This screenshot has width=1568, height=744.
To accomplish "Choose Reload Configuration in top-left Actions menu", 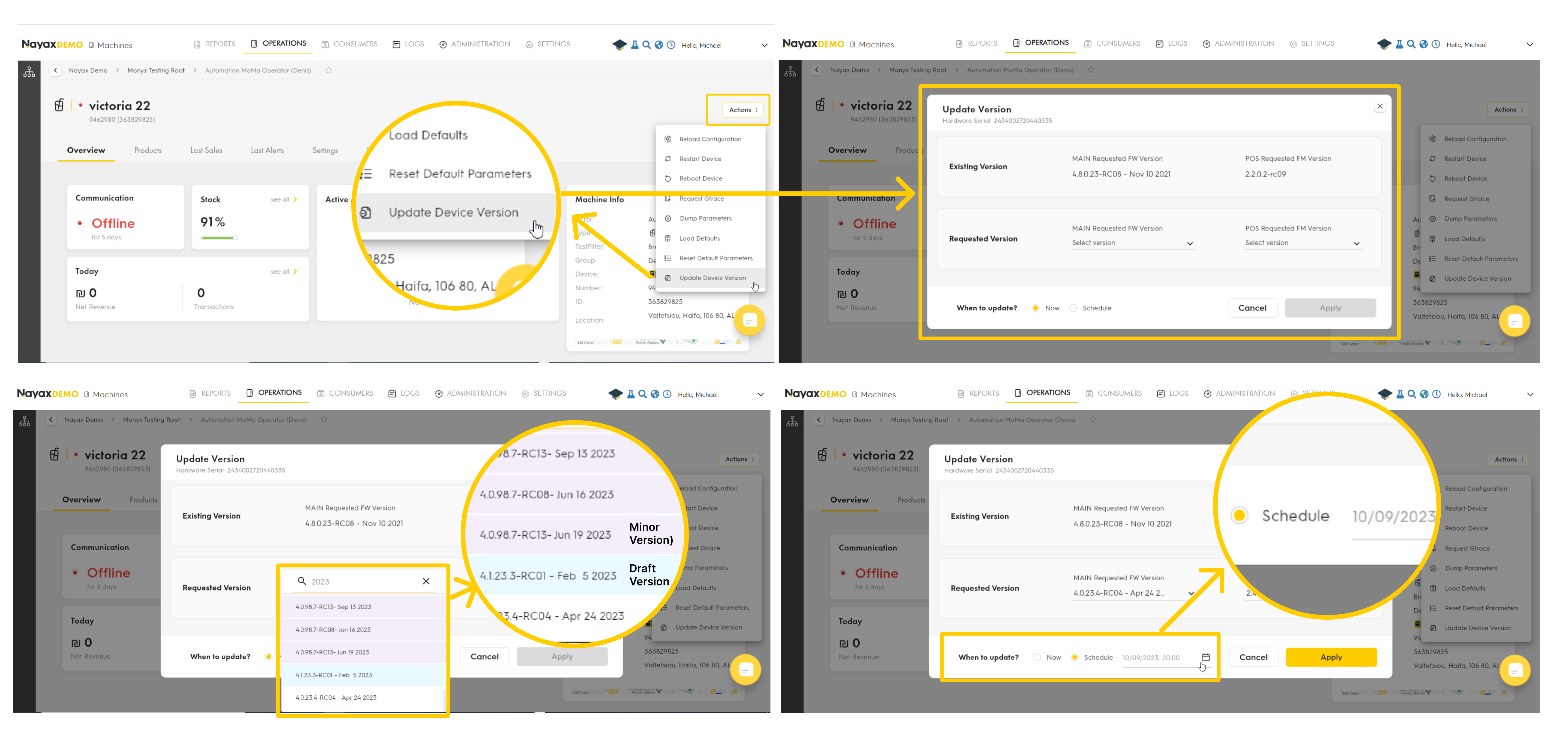I will point(710,139).
